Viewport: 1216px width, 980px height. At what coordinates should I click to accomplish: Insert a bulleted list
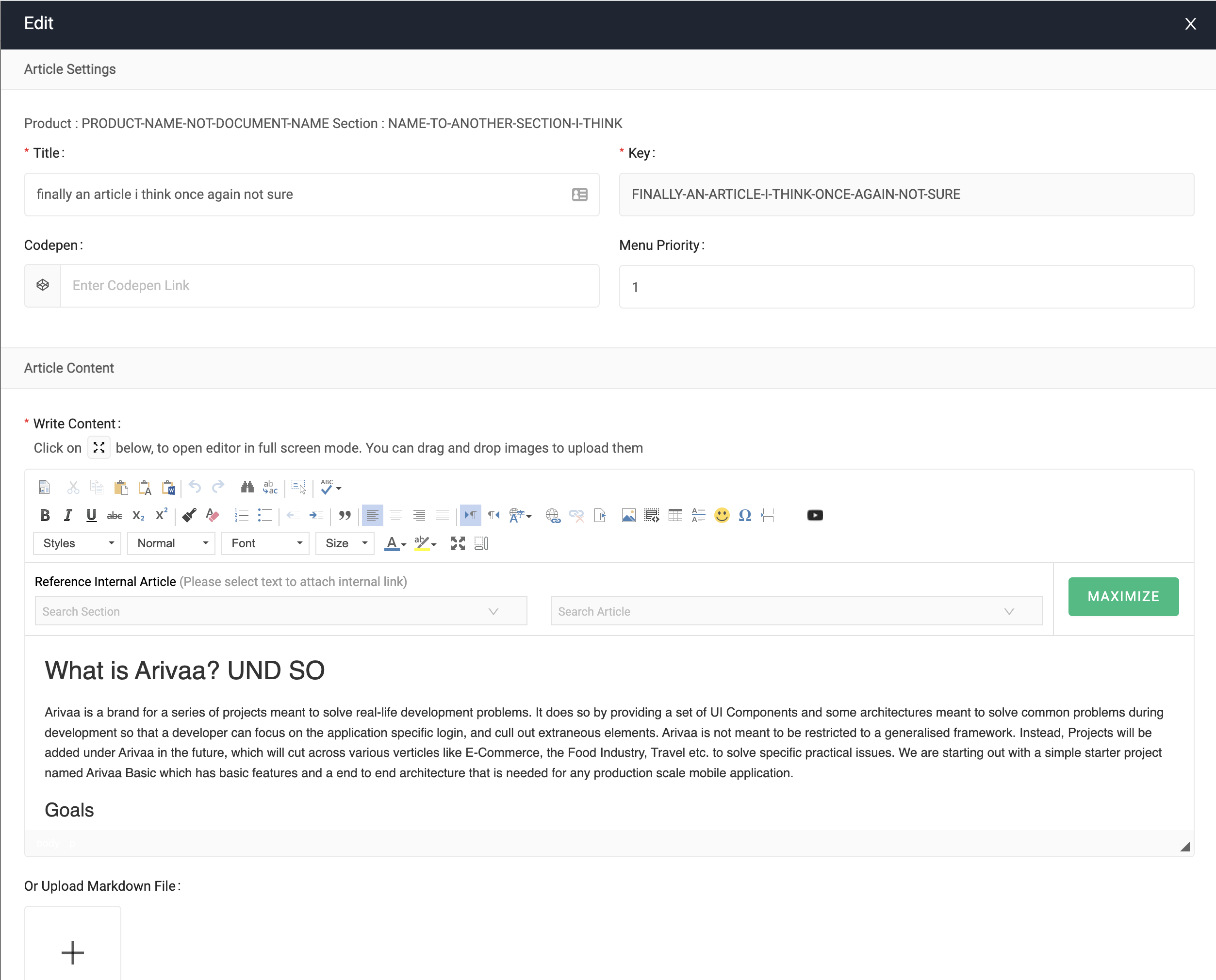(265, 515)
